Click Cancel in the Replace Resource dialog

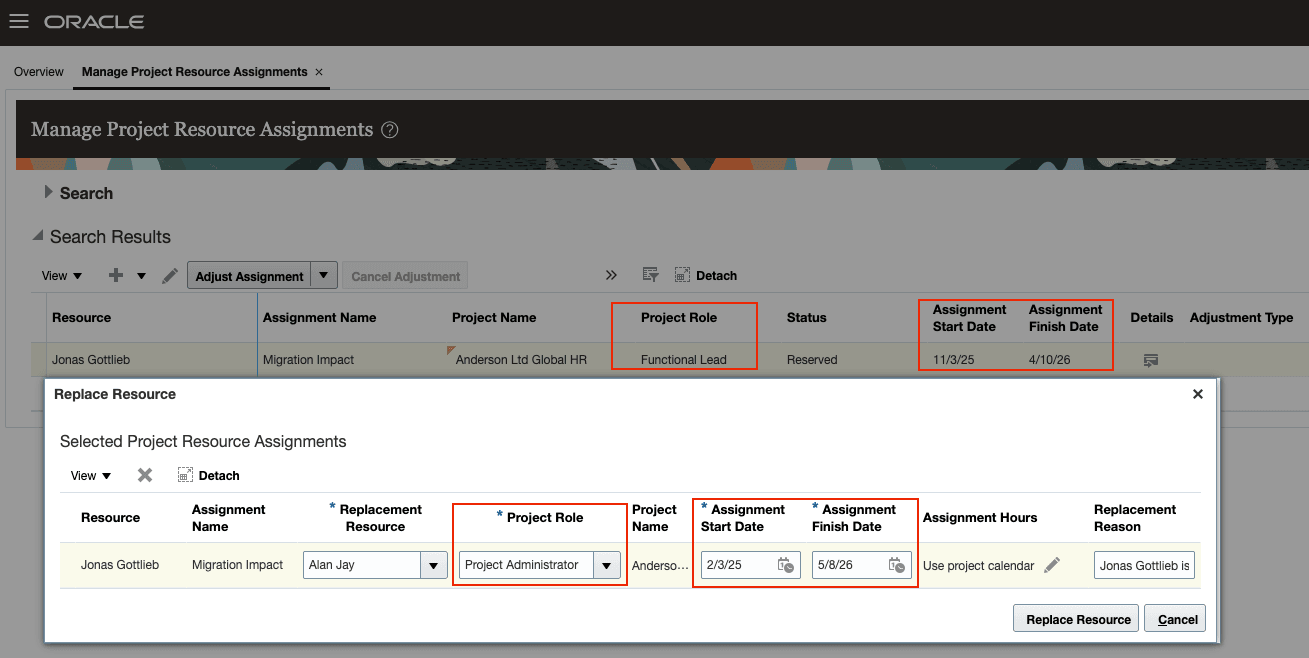(x=1174, y=618)
